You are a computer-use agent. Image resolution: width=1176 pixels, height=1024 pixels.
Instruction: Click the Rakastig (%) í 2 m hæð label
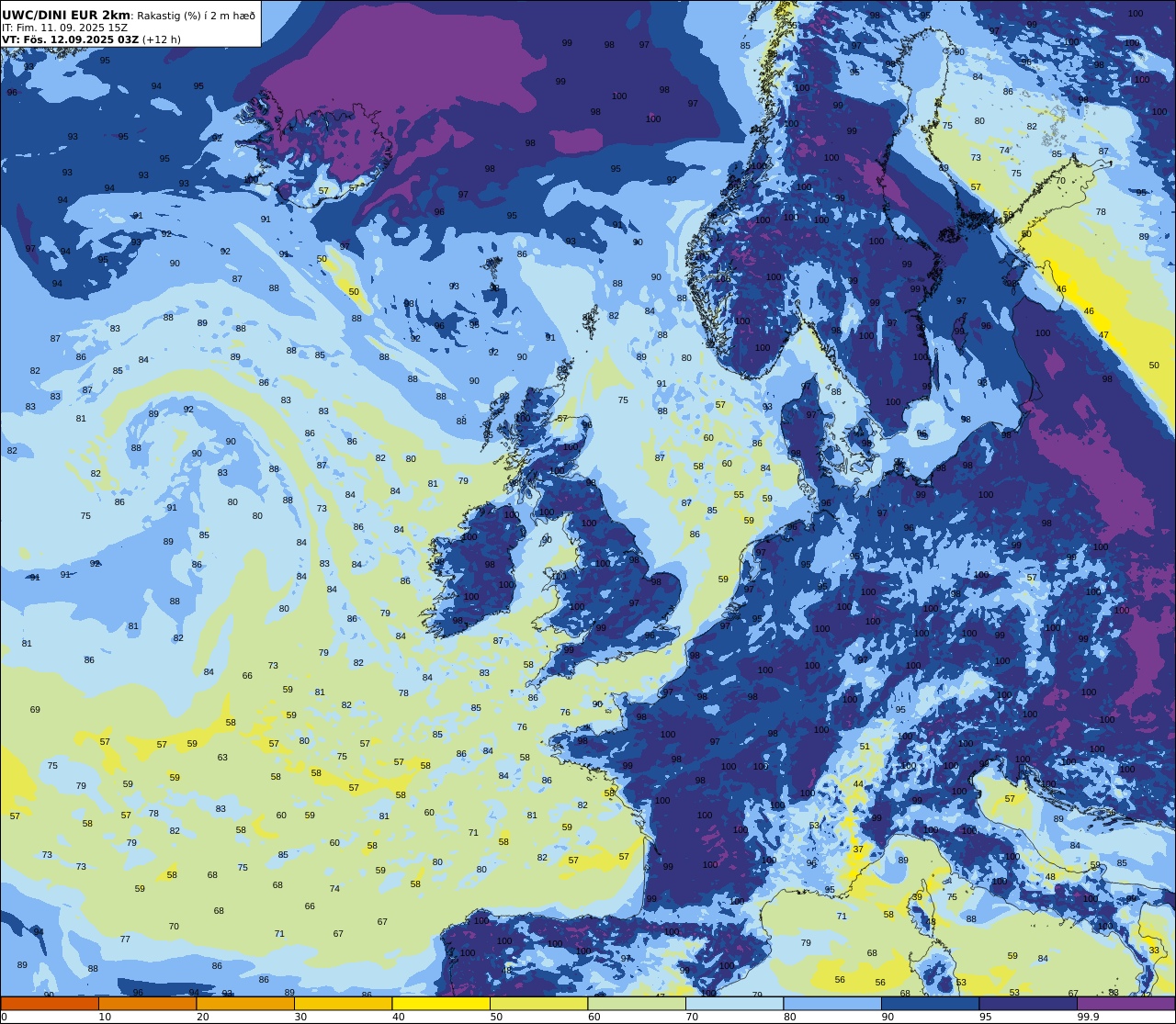[196, 16]
